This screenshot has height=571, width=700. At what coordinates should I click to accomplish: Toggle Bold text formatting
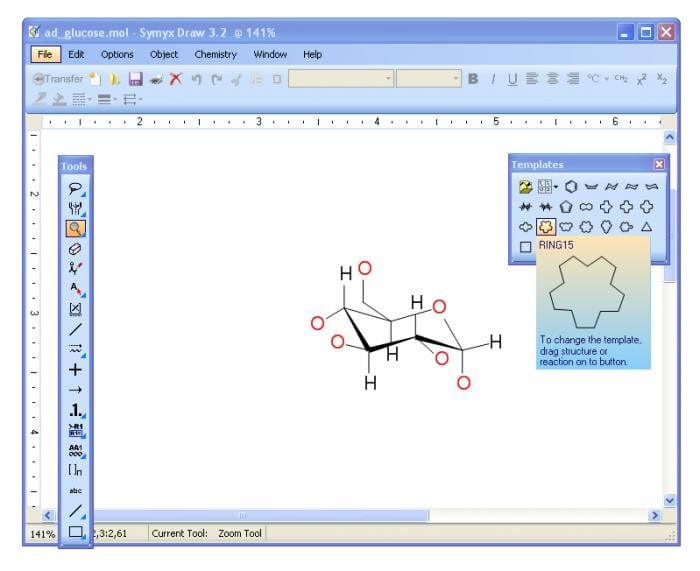(473, 78)
